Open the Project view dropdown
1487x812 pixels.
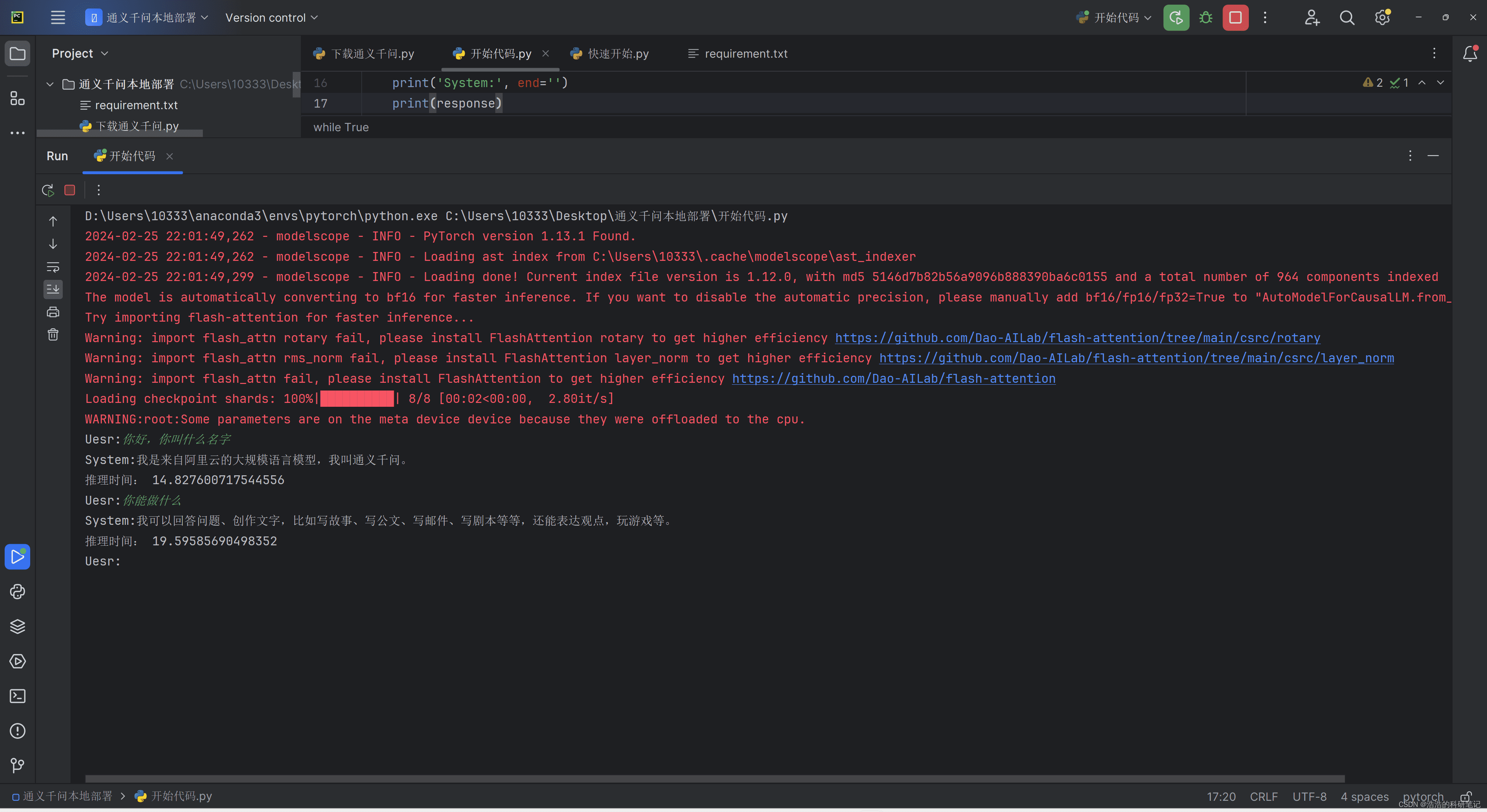pyautogui.click(x=80, y=54)
